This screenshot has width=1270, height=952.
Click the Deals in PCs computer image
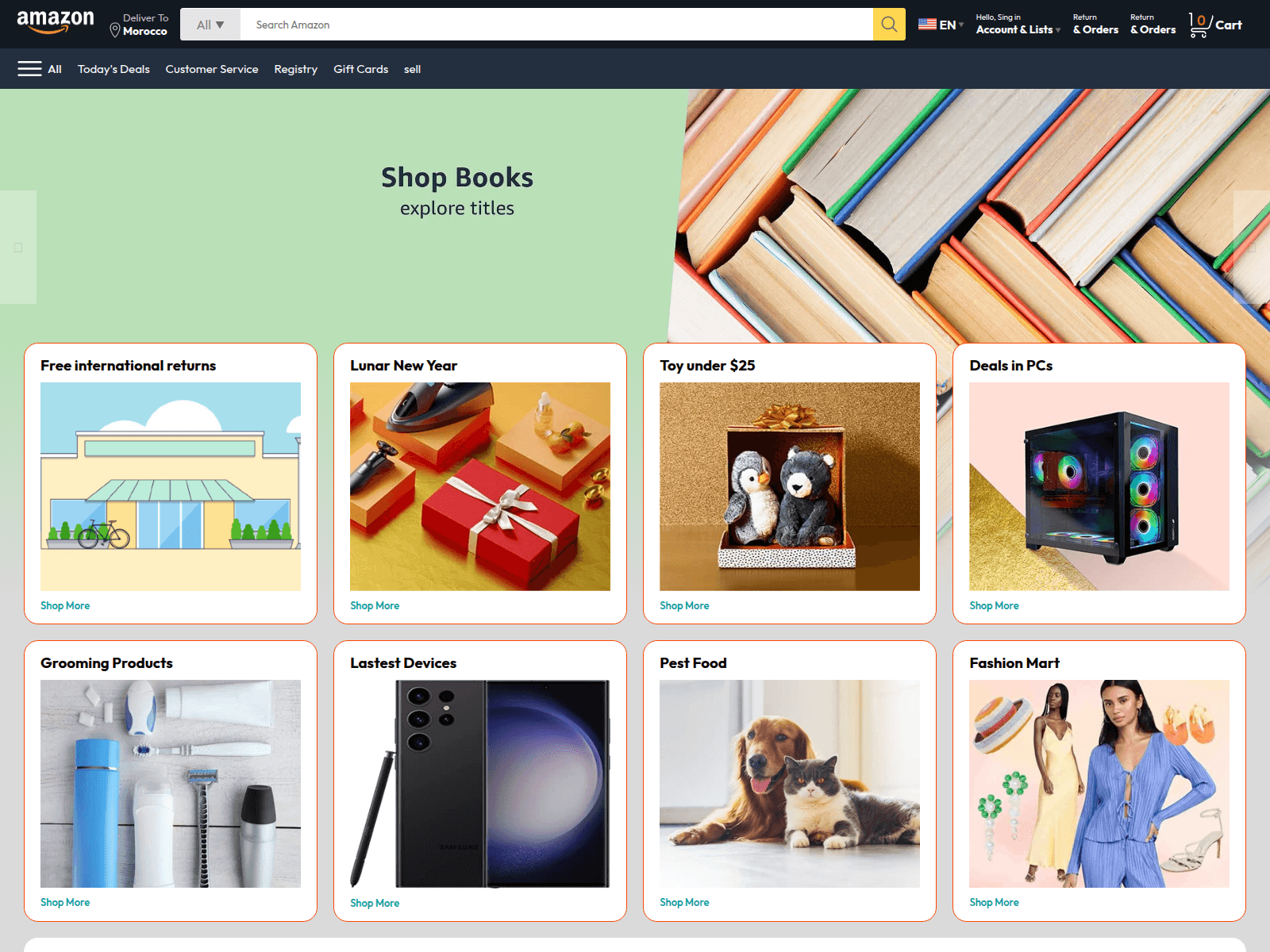tap(1099, 486)
